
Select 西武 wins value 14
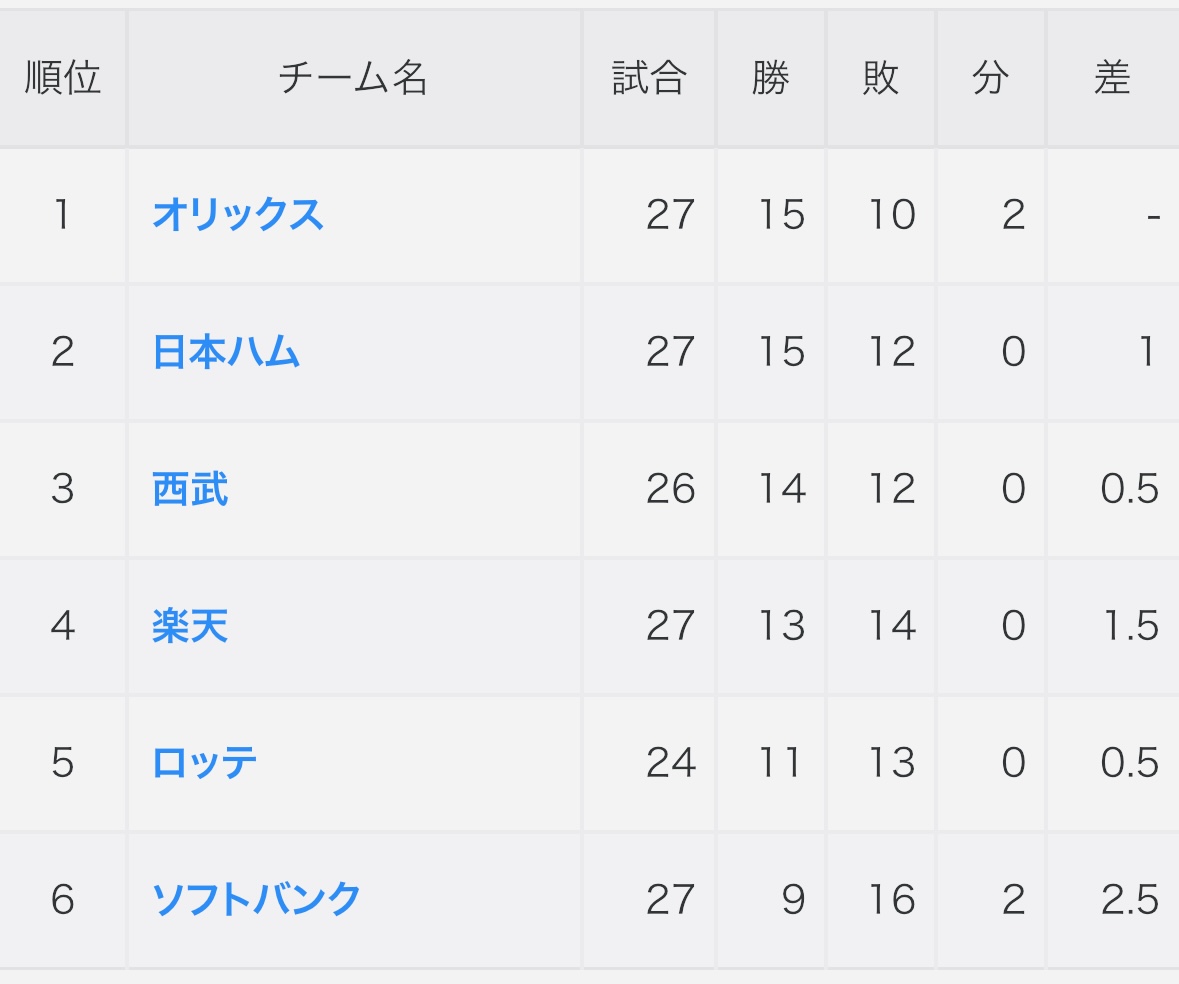(782, 489)
